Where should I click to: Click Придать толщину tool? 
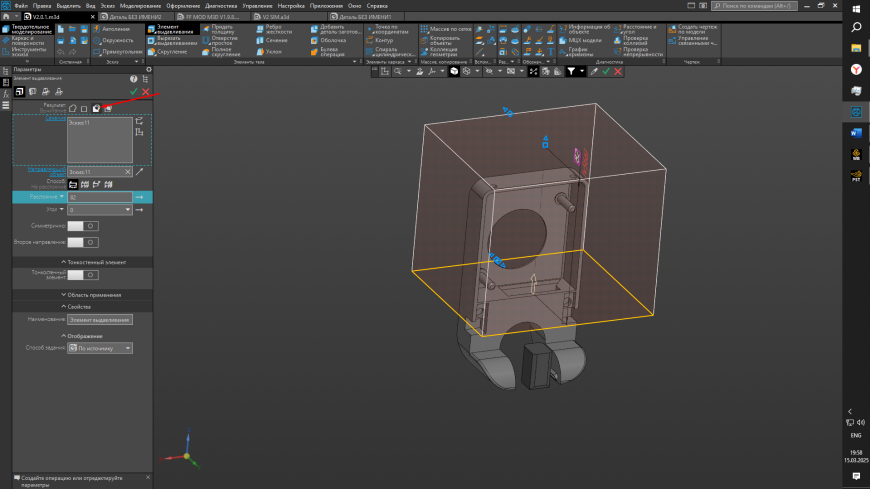click(220, 29)
